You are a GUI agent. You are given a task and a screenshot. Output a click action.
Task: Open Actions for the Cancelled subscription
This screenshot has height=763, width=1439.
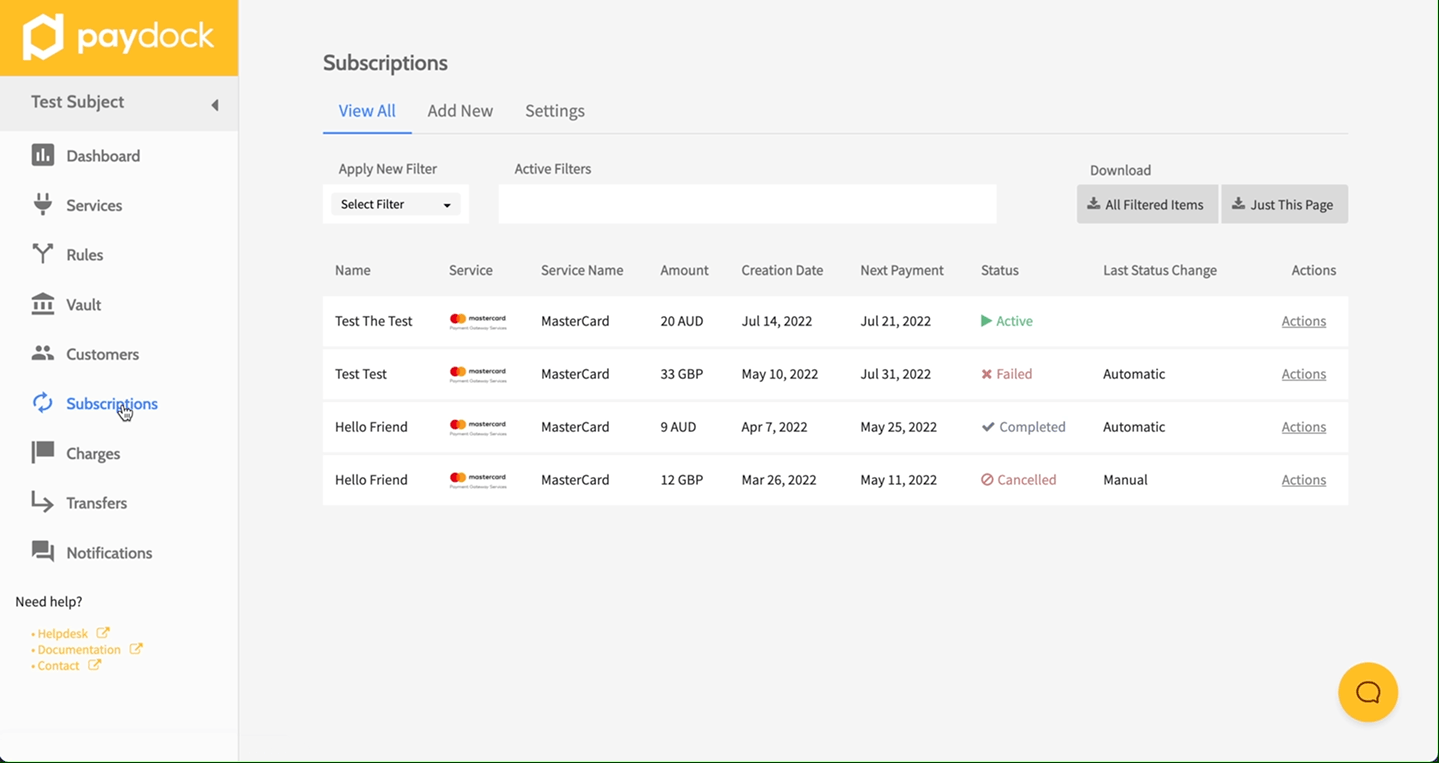tap(1303, 480)
